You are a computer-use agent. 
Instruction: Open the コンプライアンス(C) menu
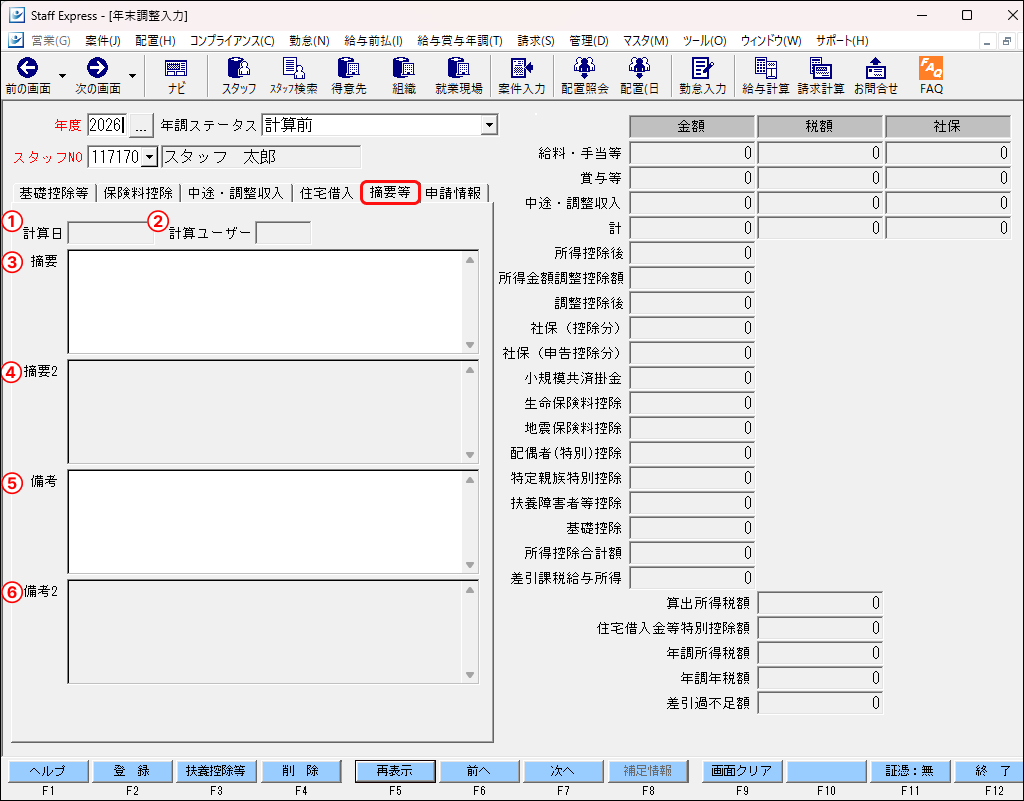pyautogui.click(x=232, y=41)
